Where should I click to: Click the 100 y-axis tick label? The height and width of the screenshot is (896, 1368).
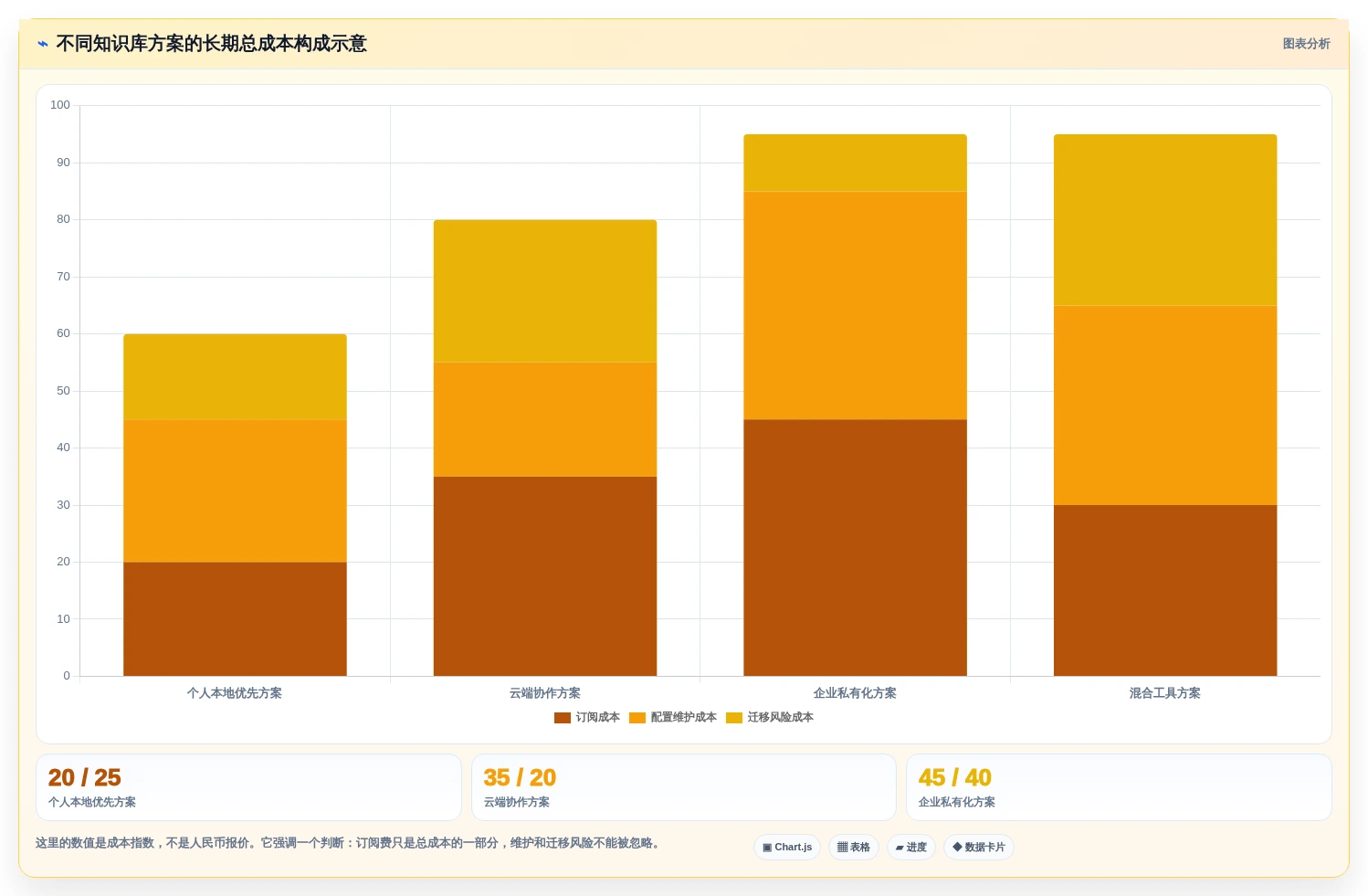60,105
